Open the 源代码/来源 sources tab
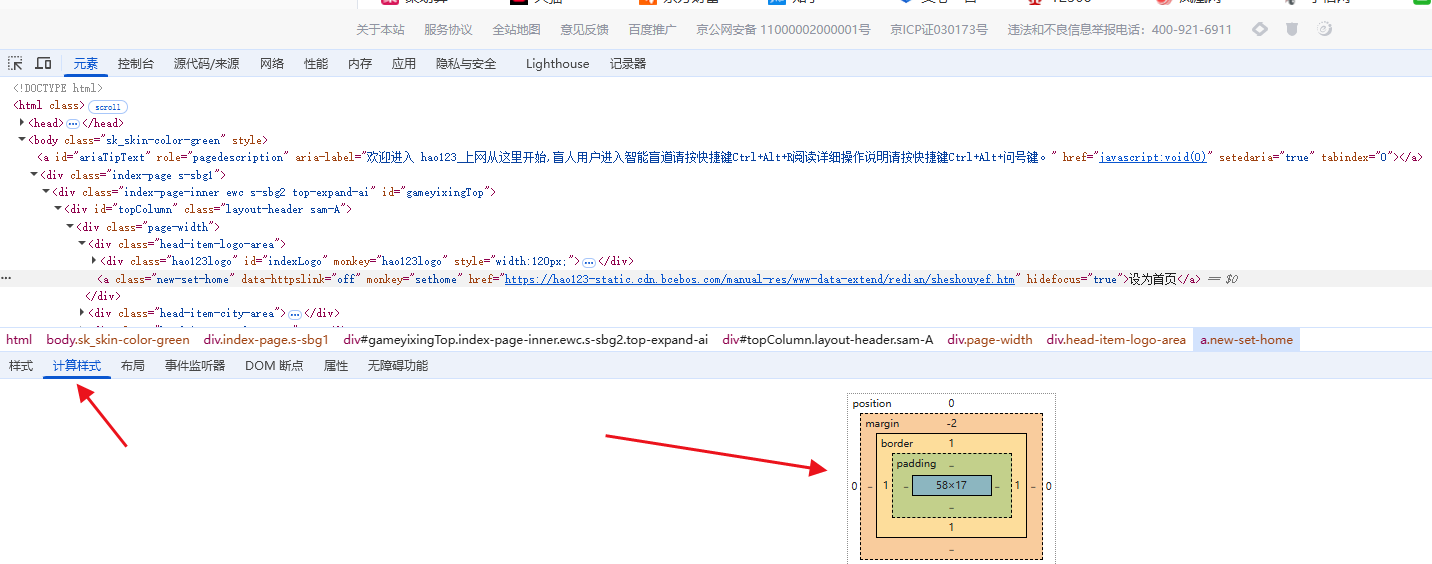 [x=206, y=64]
